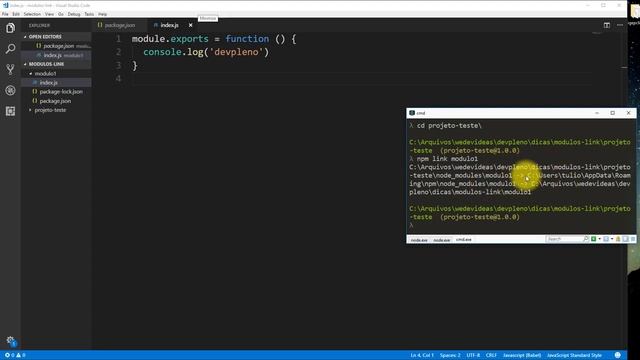
Task: Click Spaces: 2 indentation in status bar
Action: coord(450,355)
